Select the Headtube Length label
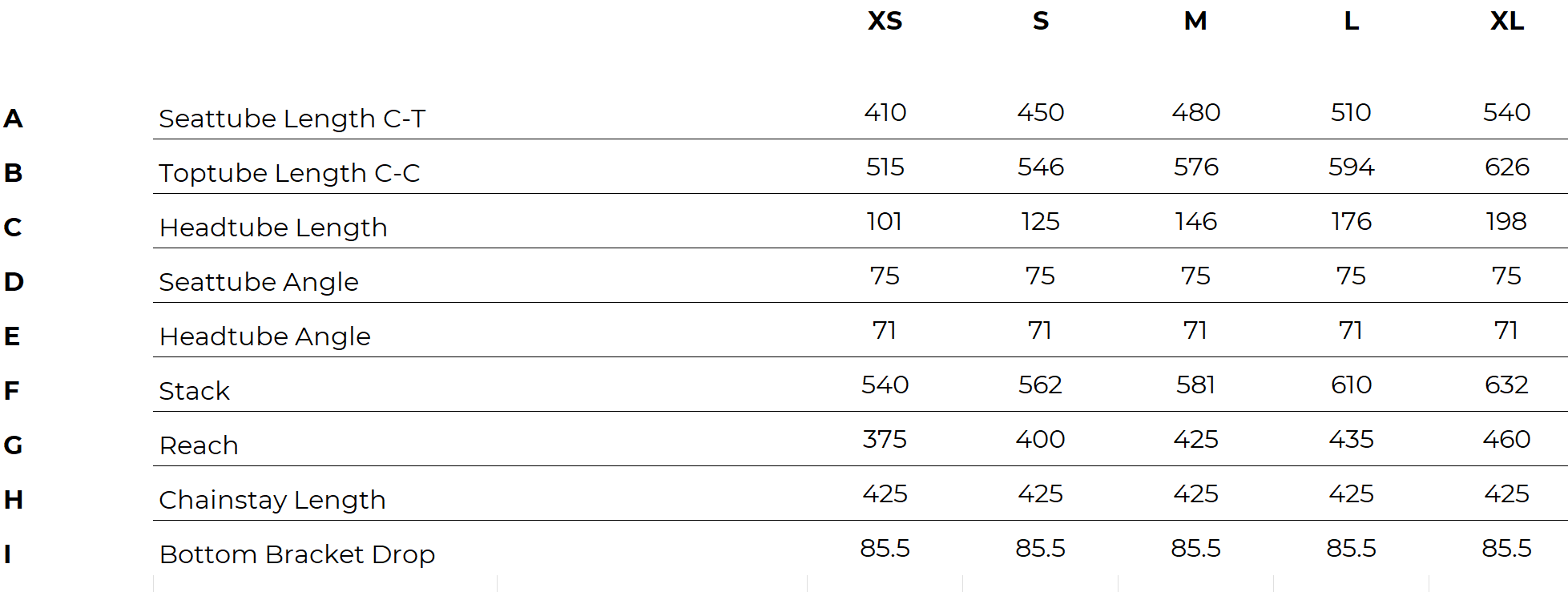This screenshot has height=592, width=1568. point(273,228)
